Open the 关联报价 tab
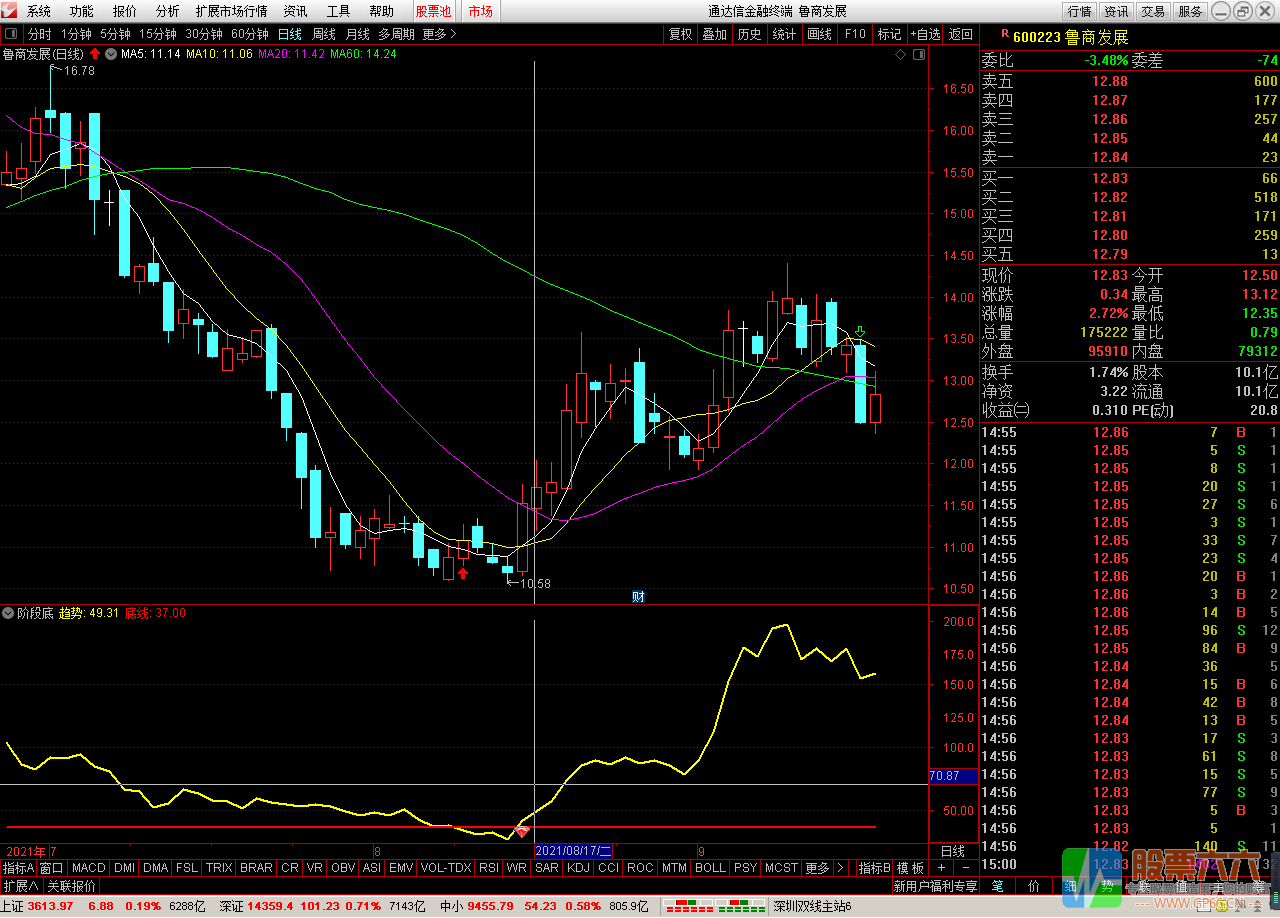Image resolution: width=1280 pixels, height=918 pixels. (72, 886)
